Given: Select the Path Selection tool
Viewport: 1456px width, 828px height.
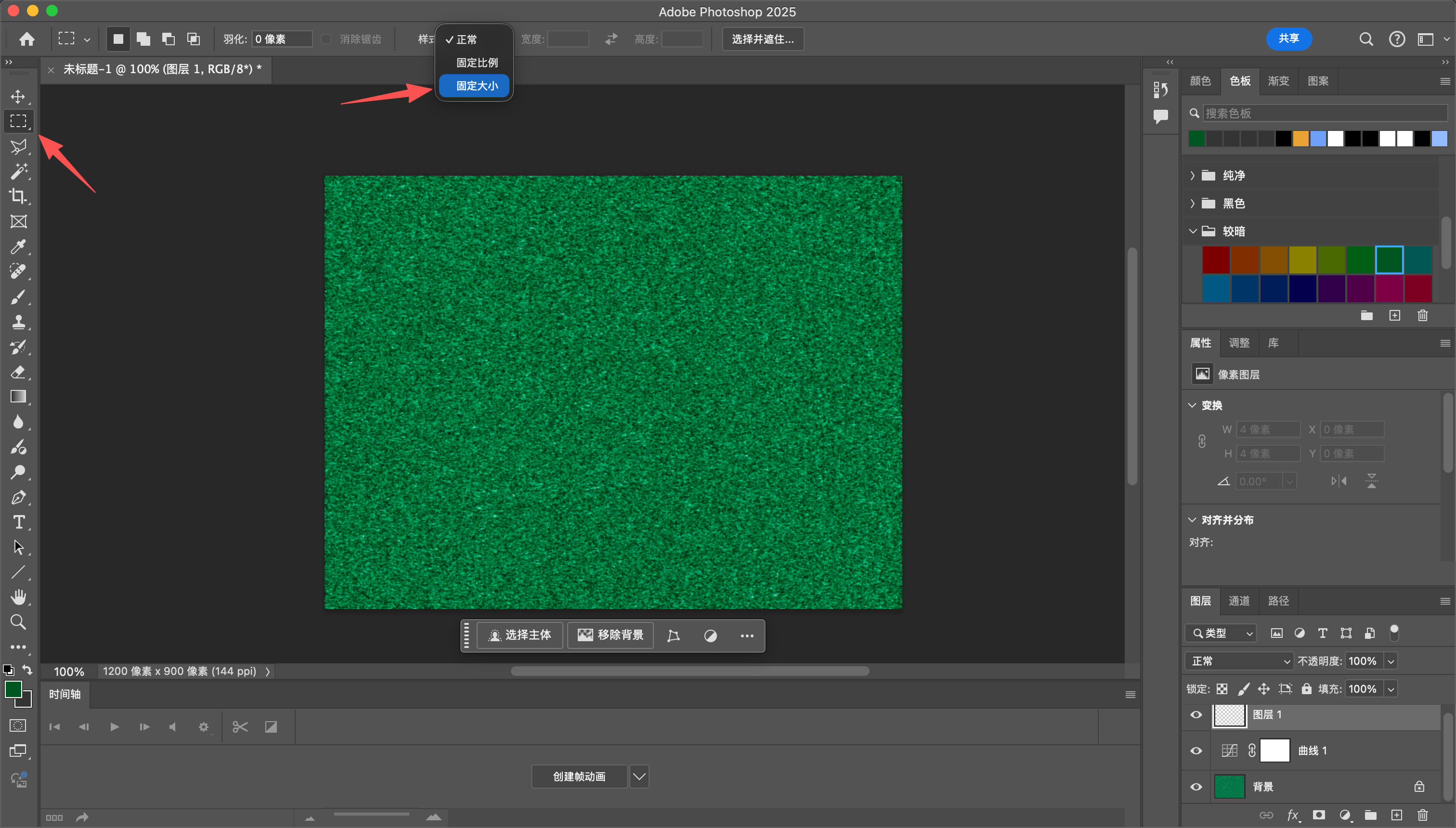Looking at the screenshot, I should point(18,547).
